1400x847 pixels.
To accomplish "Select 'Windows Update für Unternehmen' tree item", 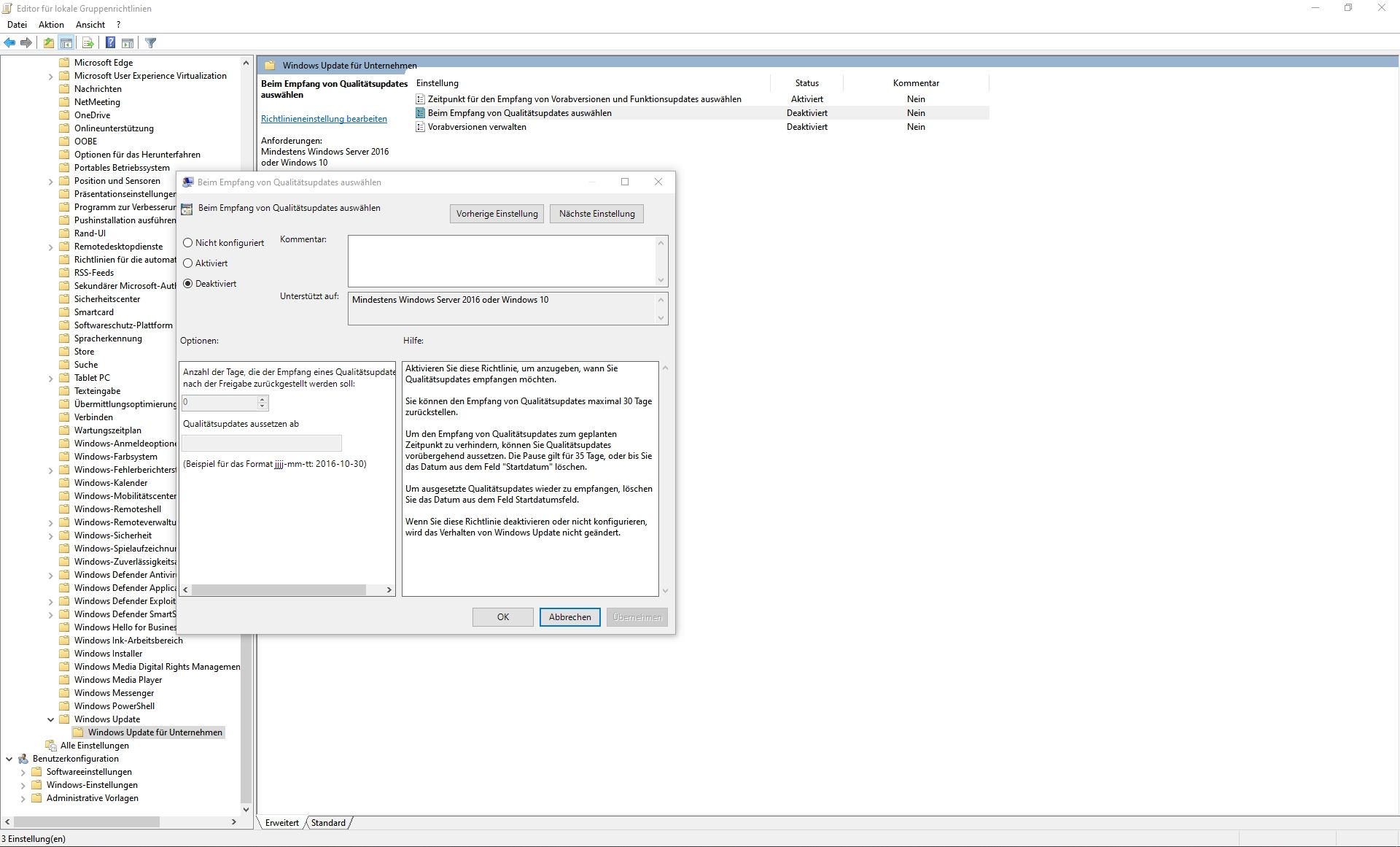I will point(155,732).
